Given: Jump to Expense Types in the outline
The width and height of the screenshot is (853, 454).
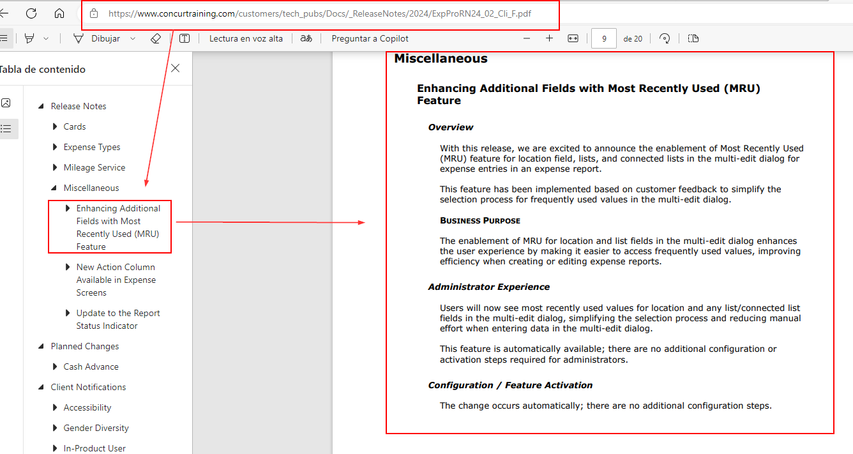Looking at the screenshot, I should 92,147.
